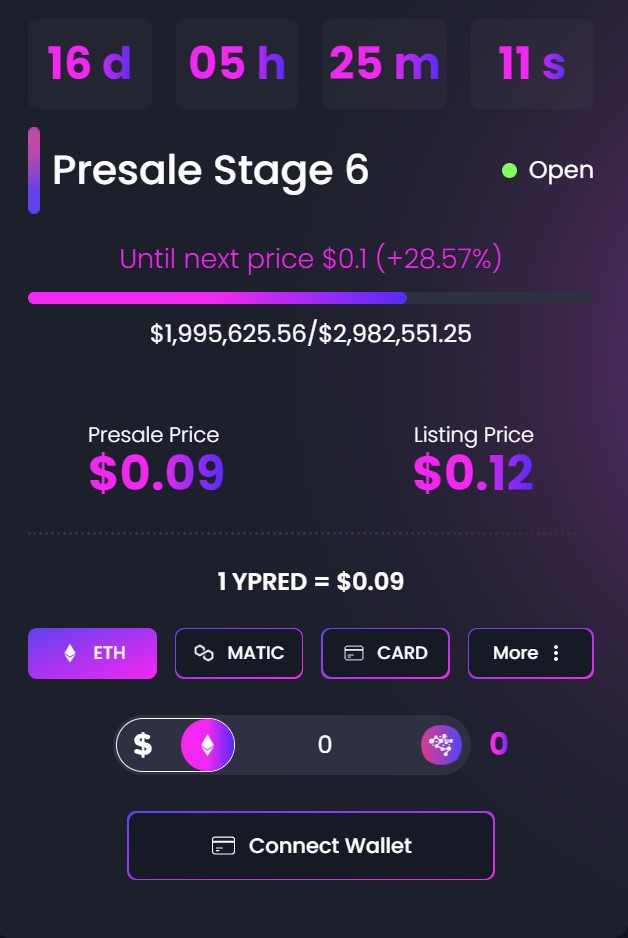Click the YPRED token logo icon
This screenshot has width=628, height=938.
click(441, 745)
